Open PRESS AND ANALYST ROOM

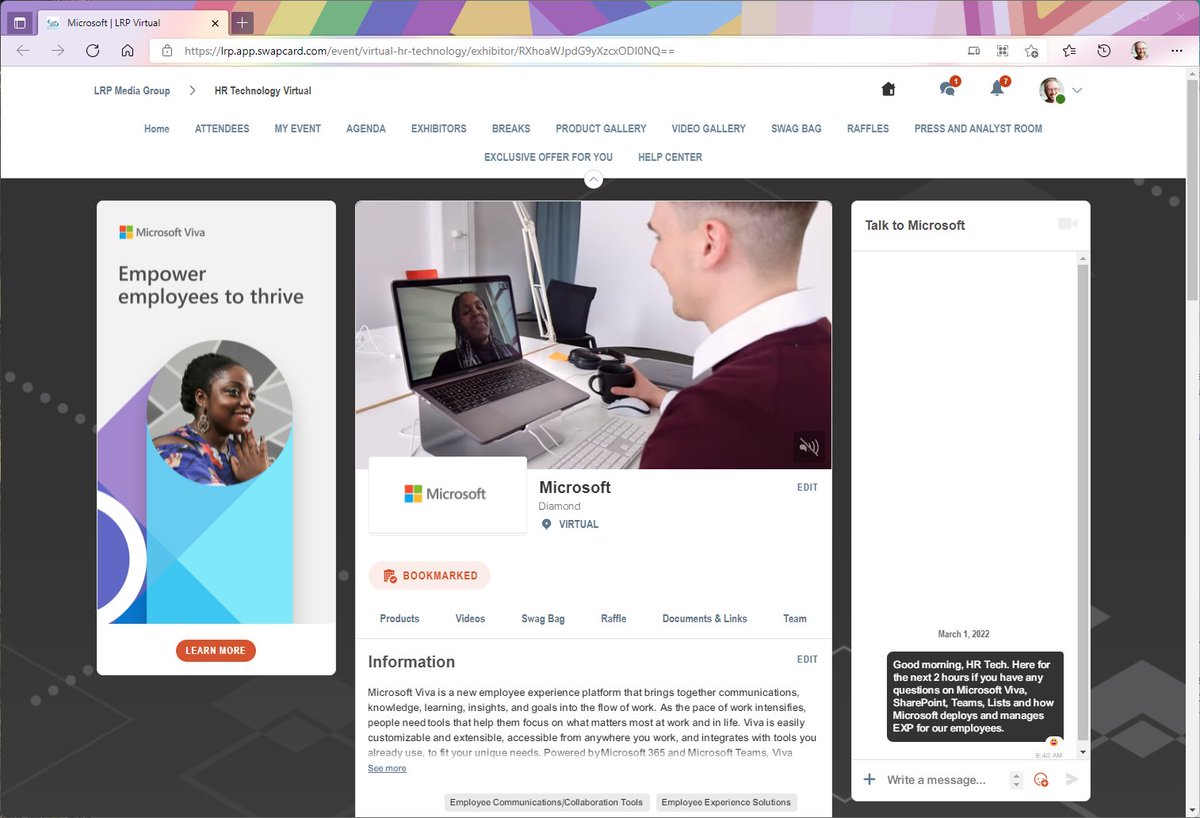pyautogui.click(x=978, y=129)
